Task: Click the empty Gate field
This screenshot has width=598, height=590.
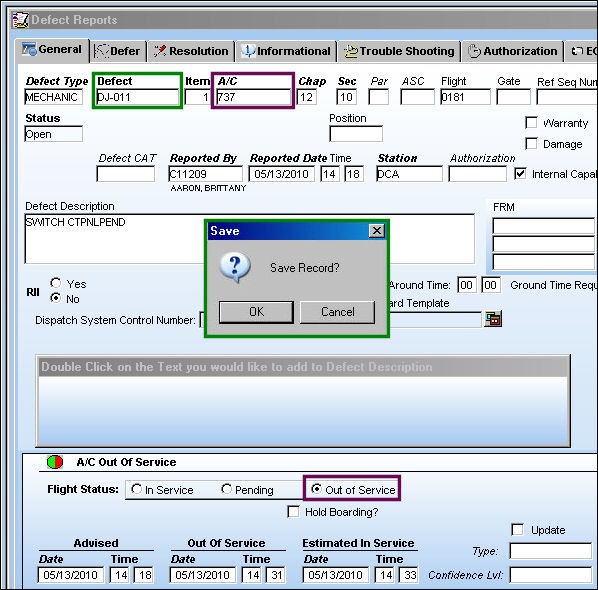Action: tap(513, 97)
